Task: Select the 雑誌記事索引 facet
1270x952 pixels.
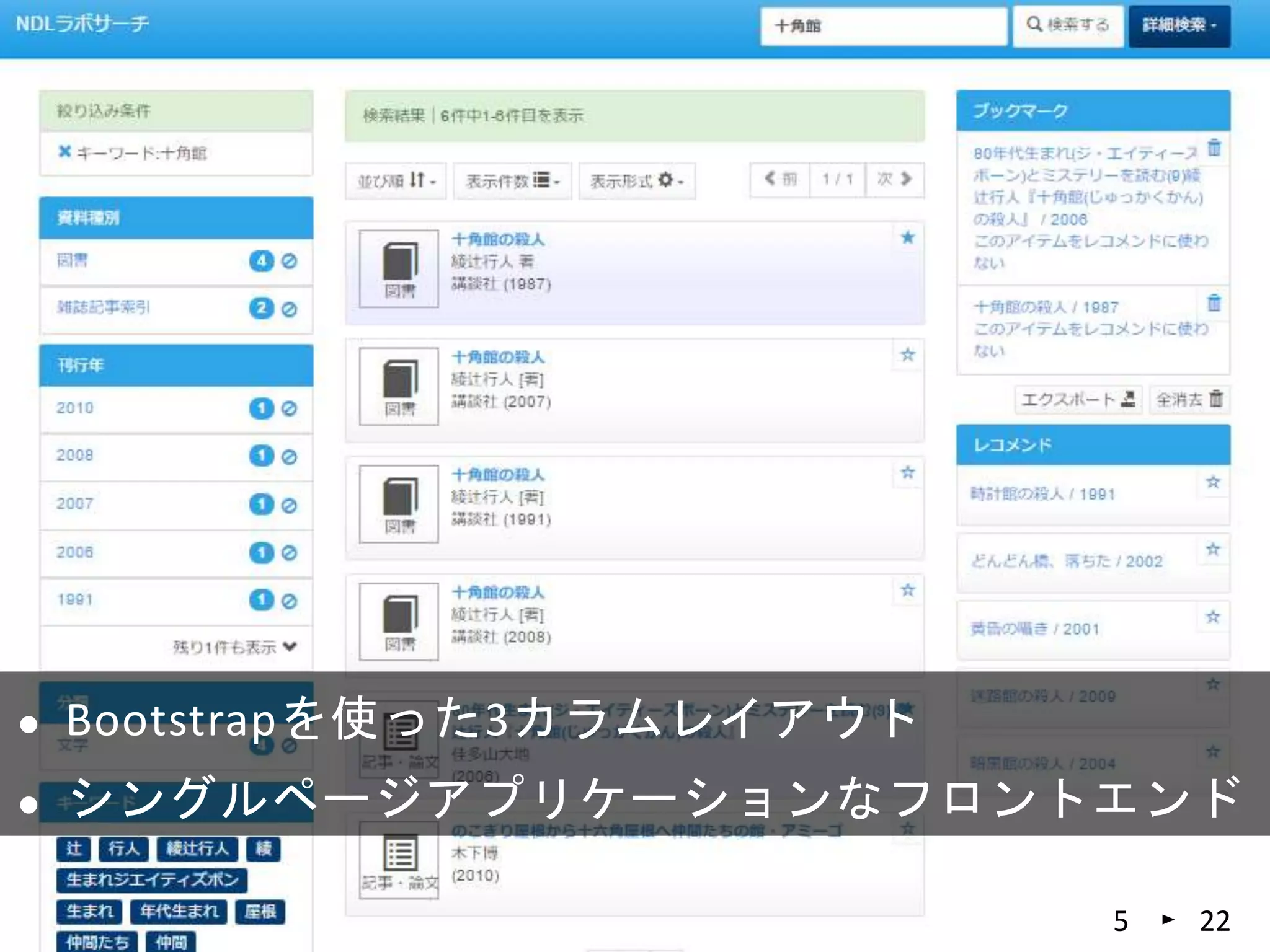Action: coord(104,307)
